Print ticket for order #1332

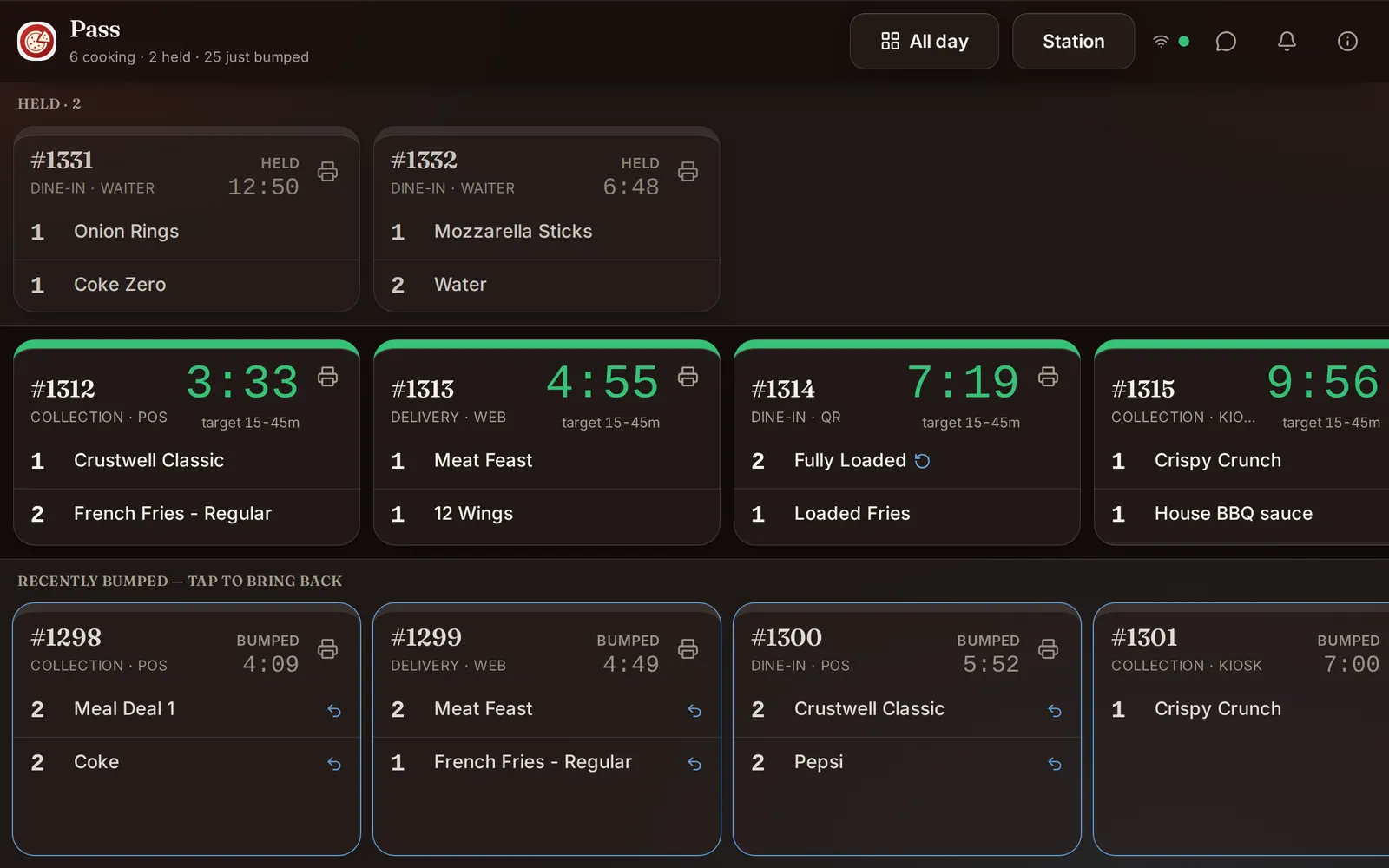coord(688,172)
